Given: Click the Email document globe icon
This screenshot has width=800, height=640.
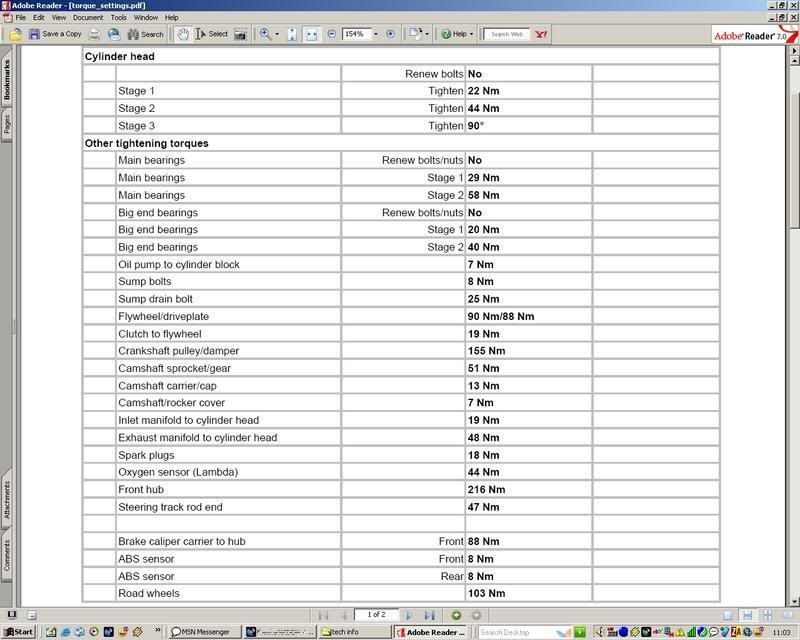Looking at the screenshot, I should (x=114, y=34).
